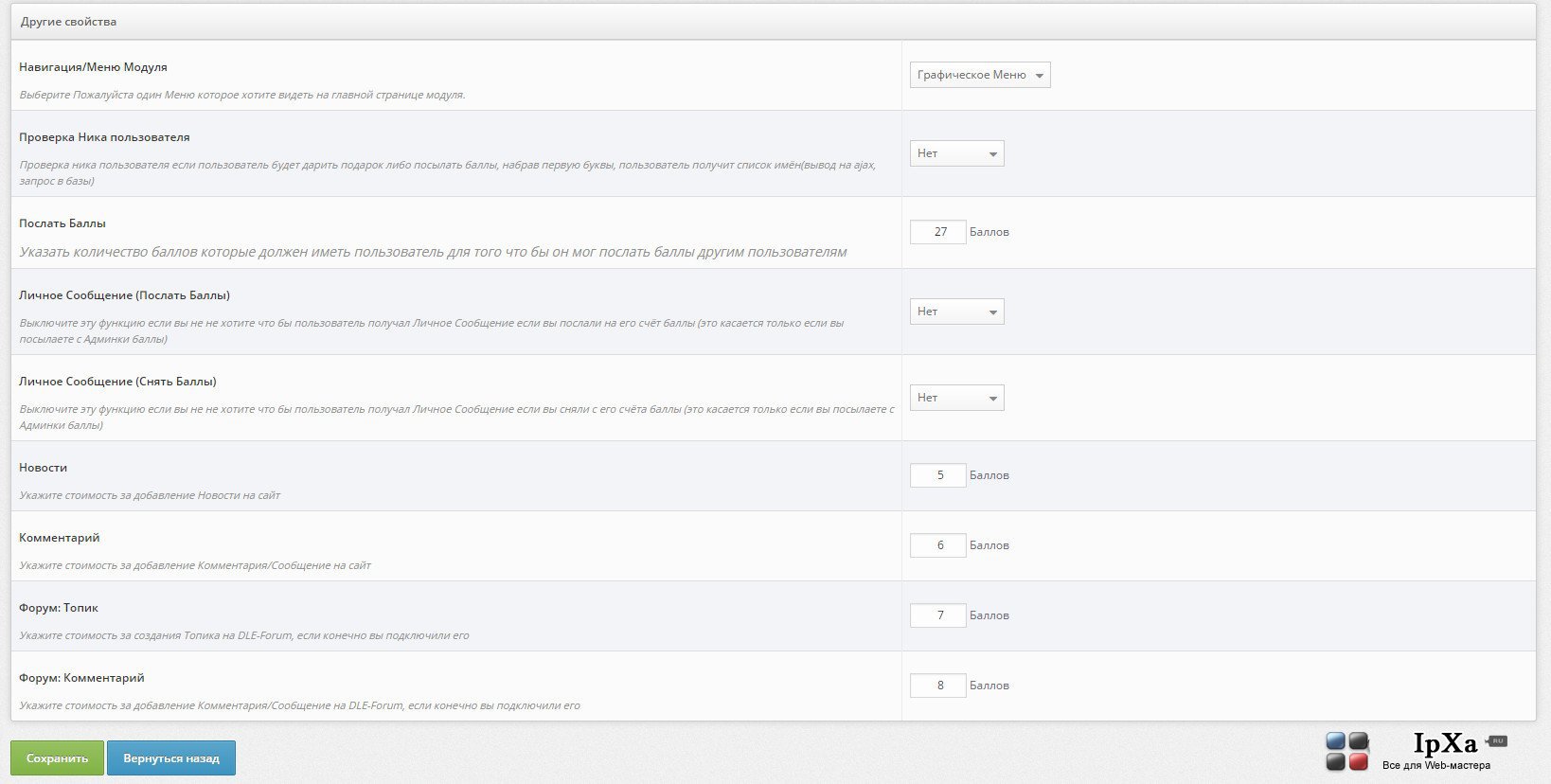
Task: Click the Навигация/Меню Модуля label
Action: point(93,67)
